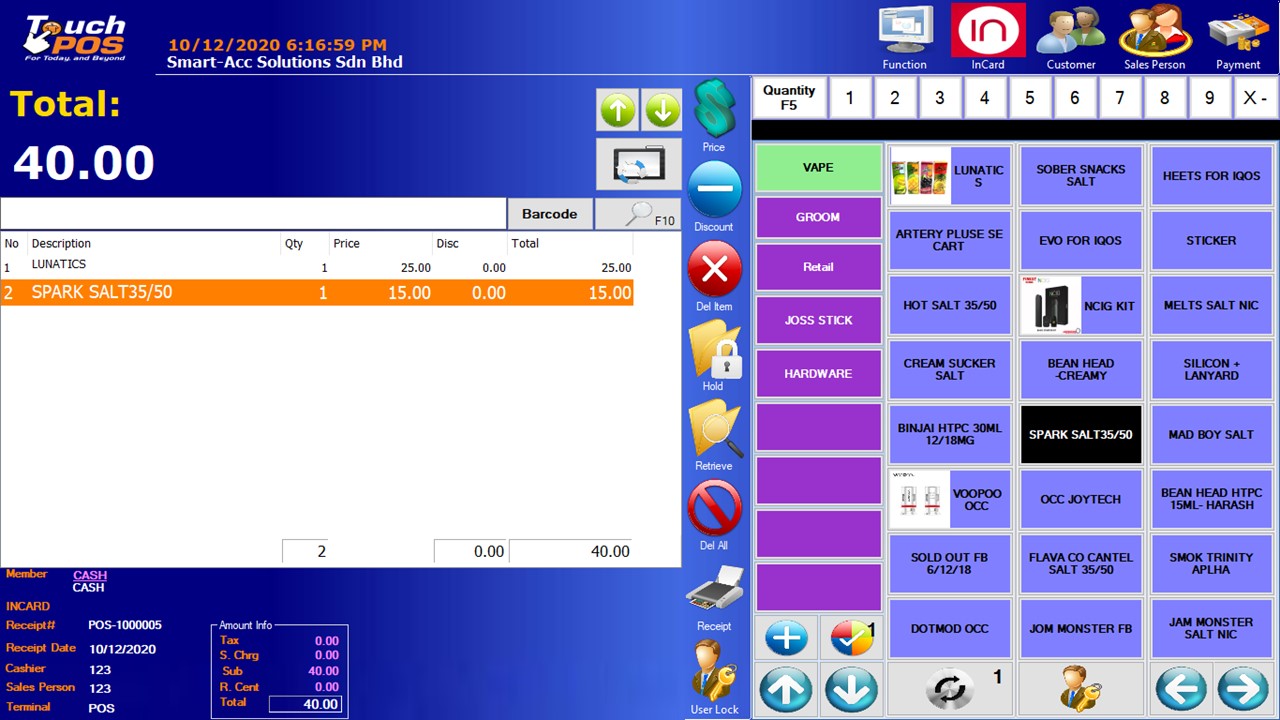Image resolution: width=1280 pixels, height=720 pixels.
Task: Go to previous product page arrow
Action: (1180, 690)
